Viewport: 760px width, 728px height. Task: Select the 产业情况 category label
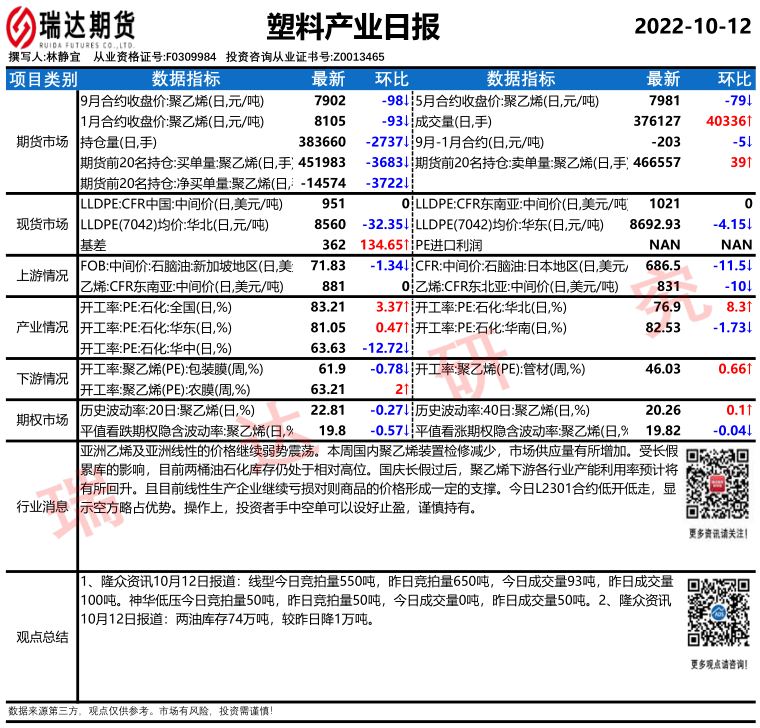[41, 327]
